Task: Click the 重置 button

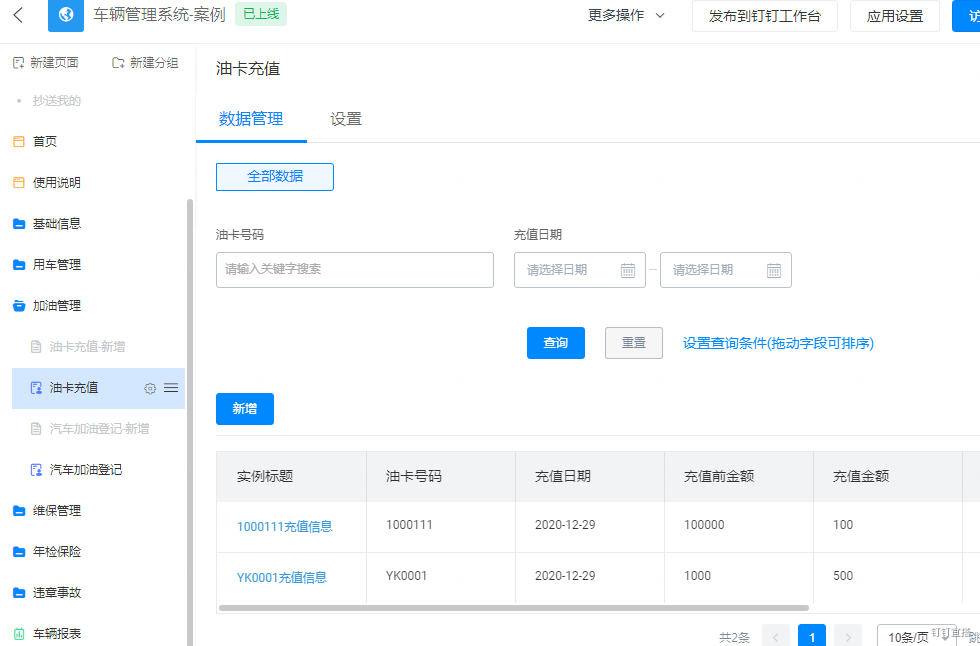Action: (x=634, y=343)
